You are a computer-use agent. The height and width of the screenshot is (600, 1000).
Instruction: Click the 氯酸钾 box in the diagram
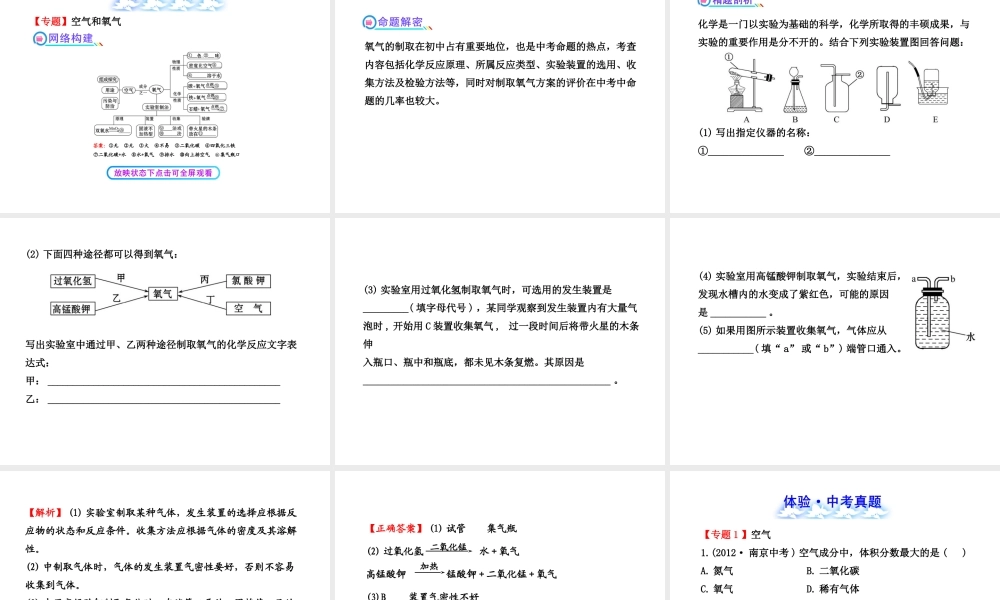(x=249, y=281)
